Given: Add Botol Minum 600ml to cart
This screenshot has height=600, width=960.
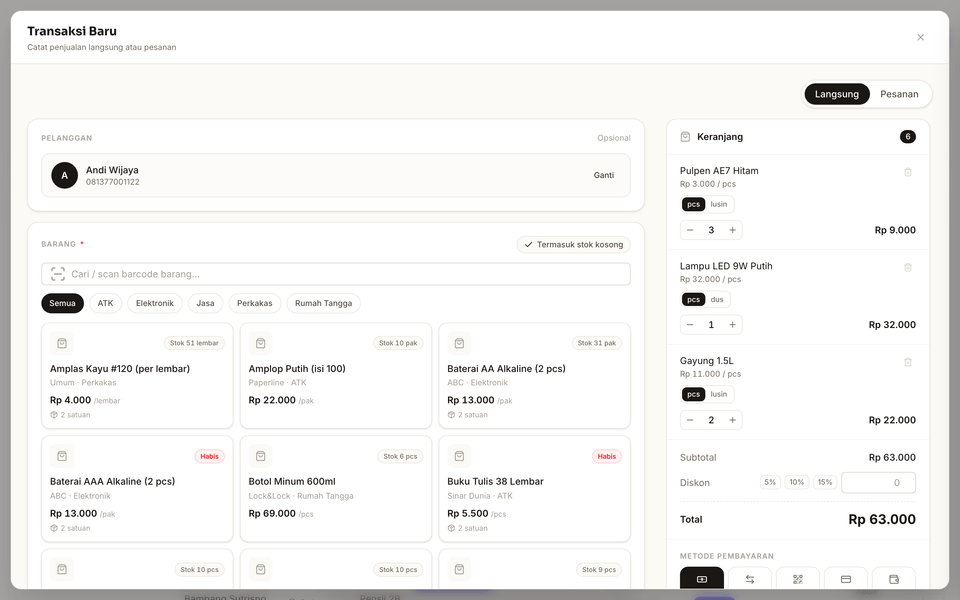Looking at the screenshot, I should (x=336, y=489).
